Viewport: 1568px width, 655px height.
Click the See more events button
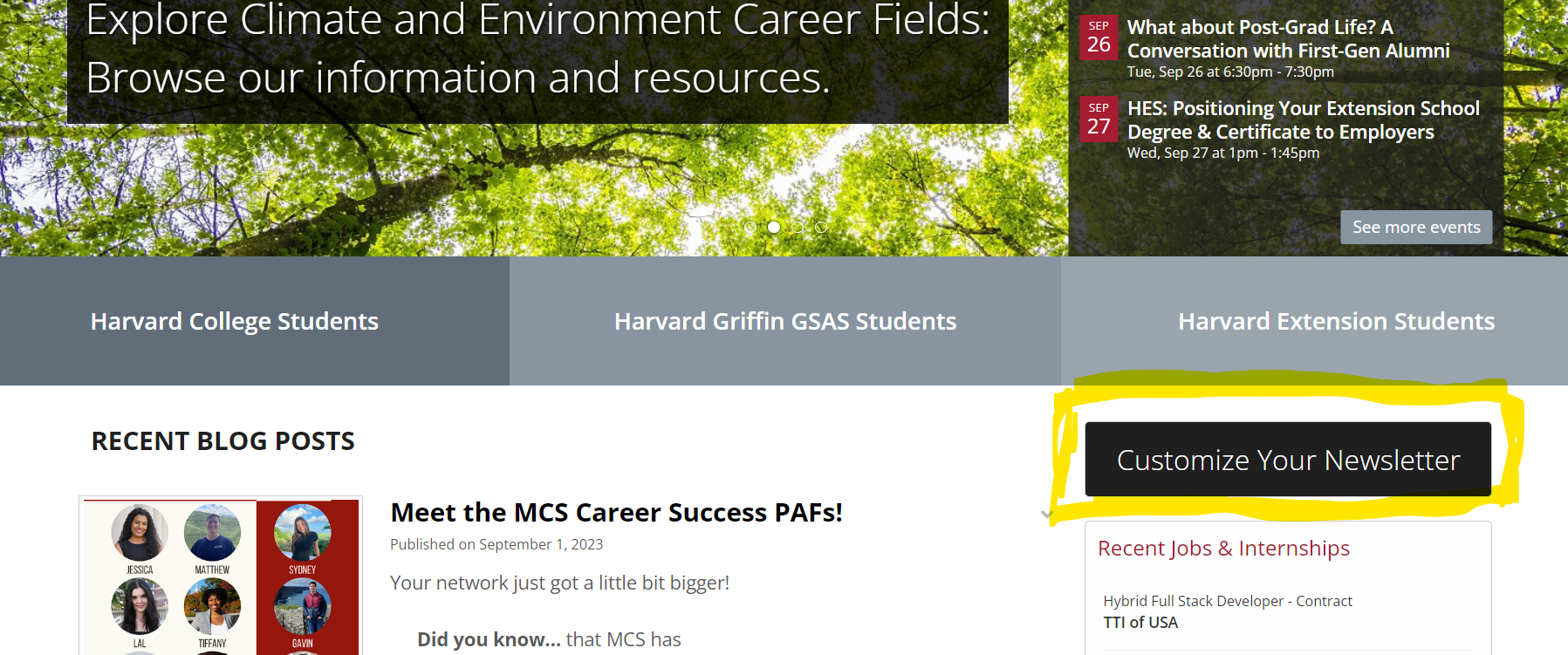(1415, 227)
